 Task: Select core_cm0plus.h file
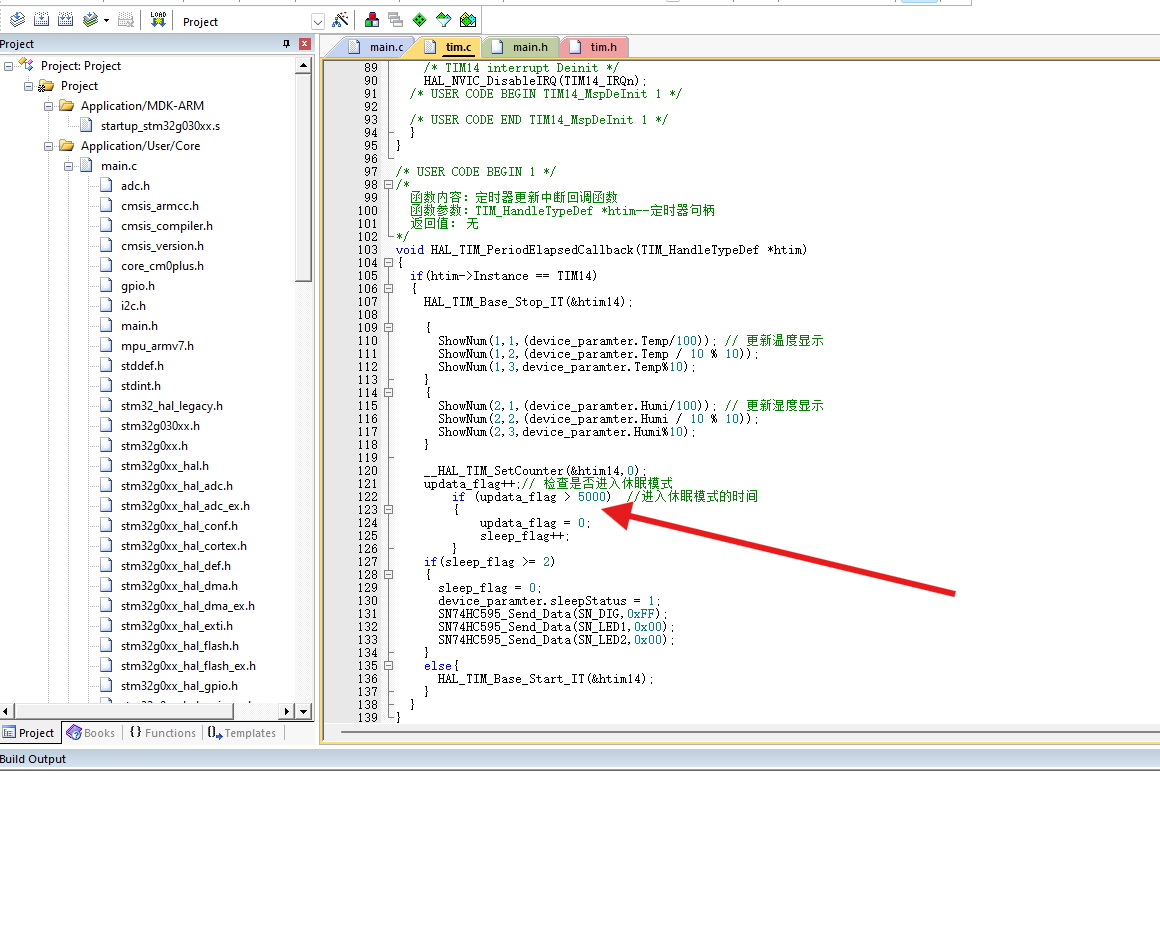(162, 266)
